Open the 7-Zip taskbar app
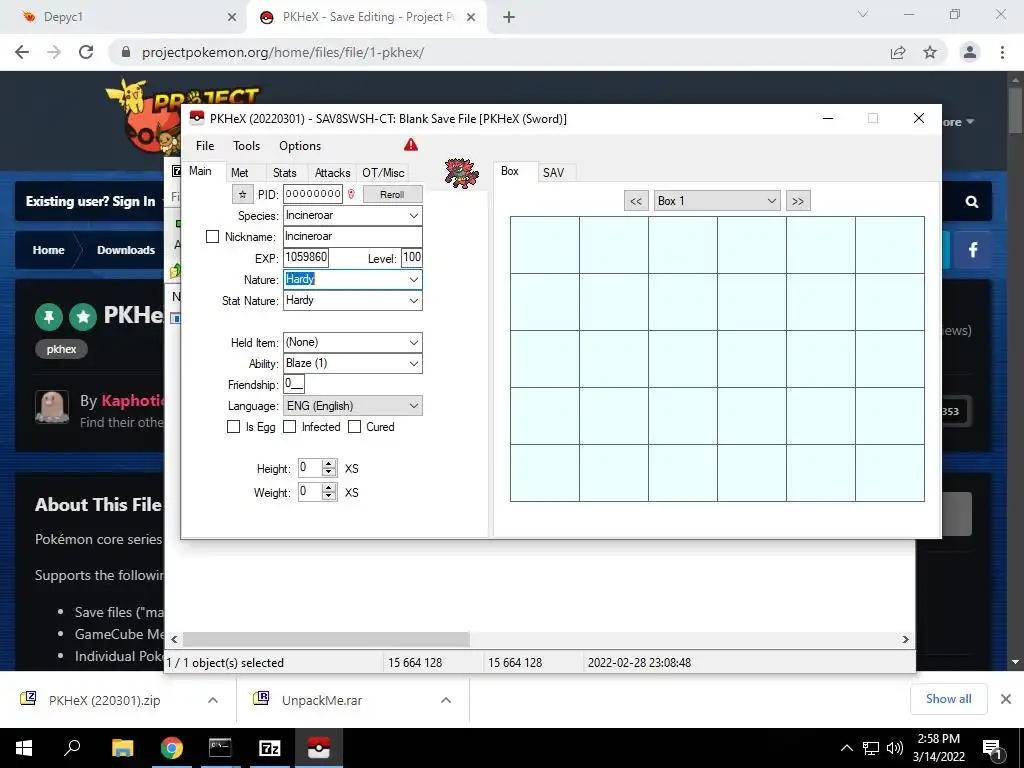This screenshot has height=768, width=1024. tap(270, 748)
